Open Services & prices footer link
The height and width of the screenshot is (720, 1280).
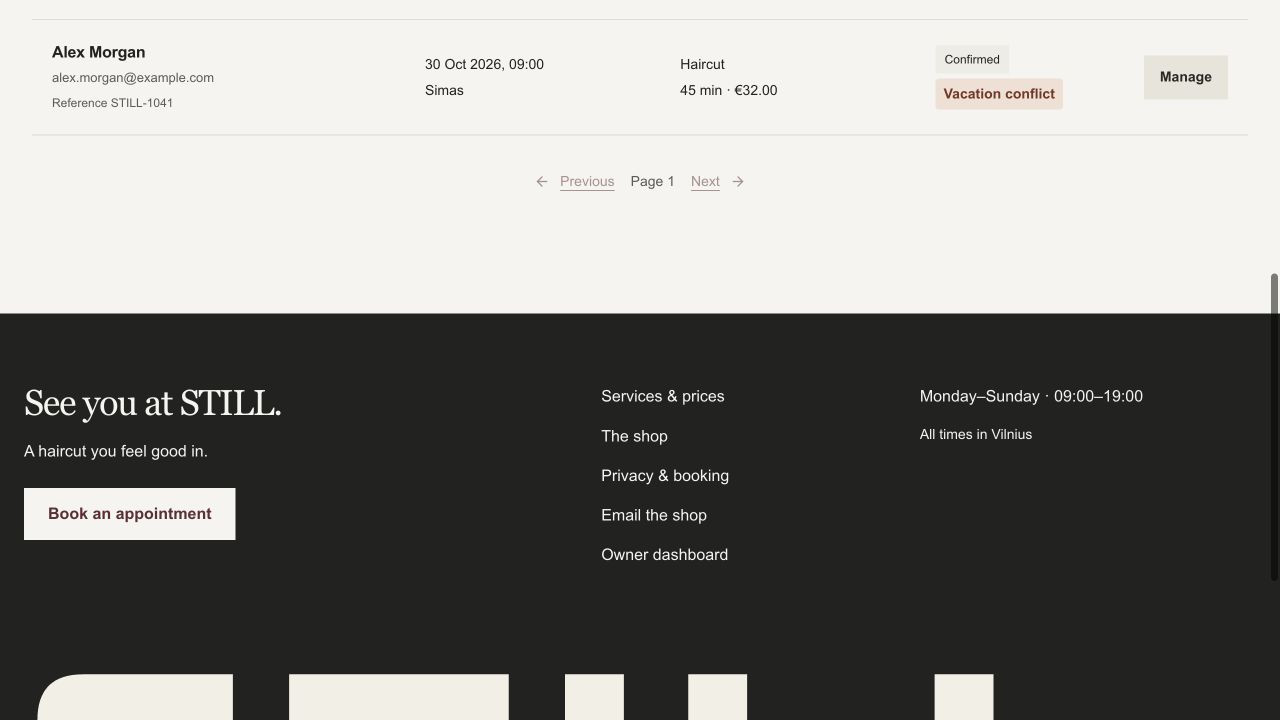coord(663,396)
